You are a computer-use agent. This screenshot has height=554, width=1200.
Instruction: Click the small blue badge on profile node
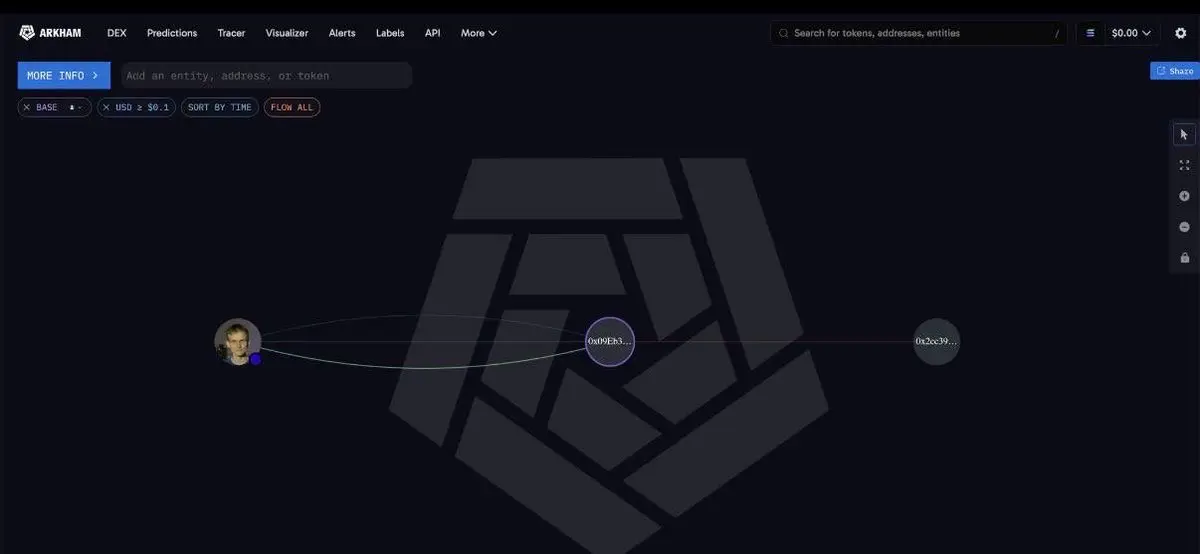coord(255,358)
